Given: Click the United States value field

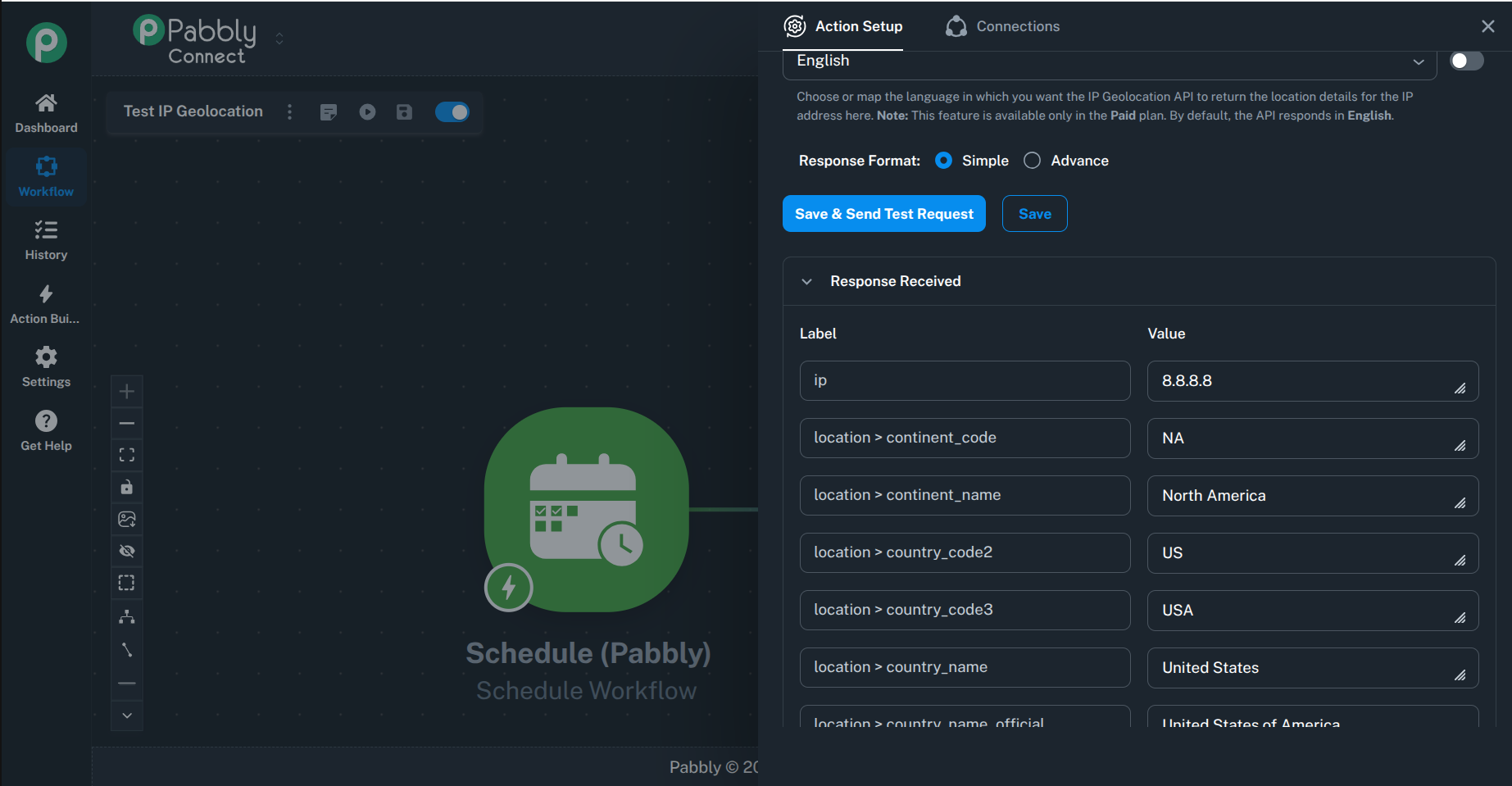Looking at the screenshot, I should coord(1313,668).
